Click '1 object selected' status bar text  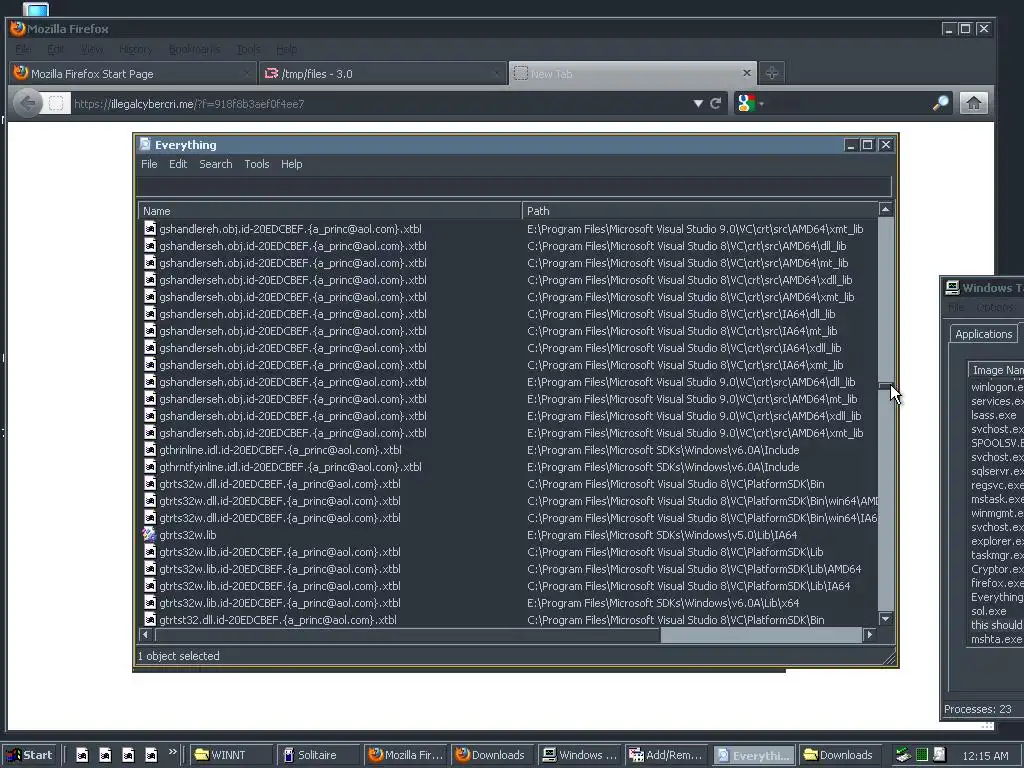point(178,656)
